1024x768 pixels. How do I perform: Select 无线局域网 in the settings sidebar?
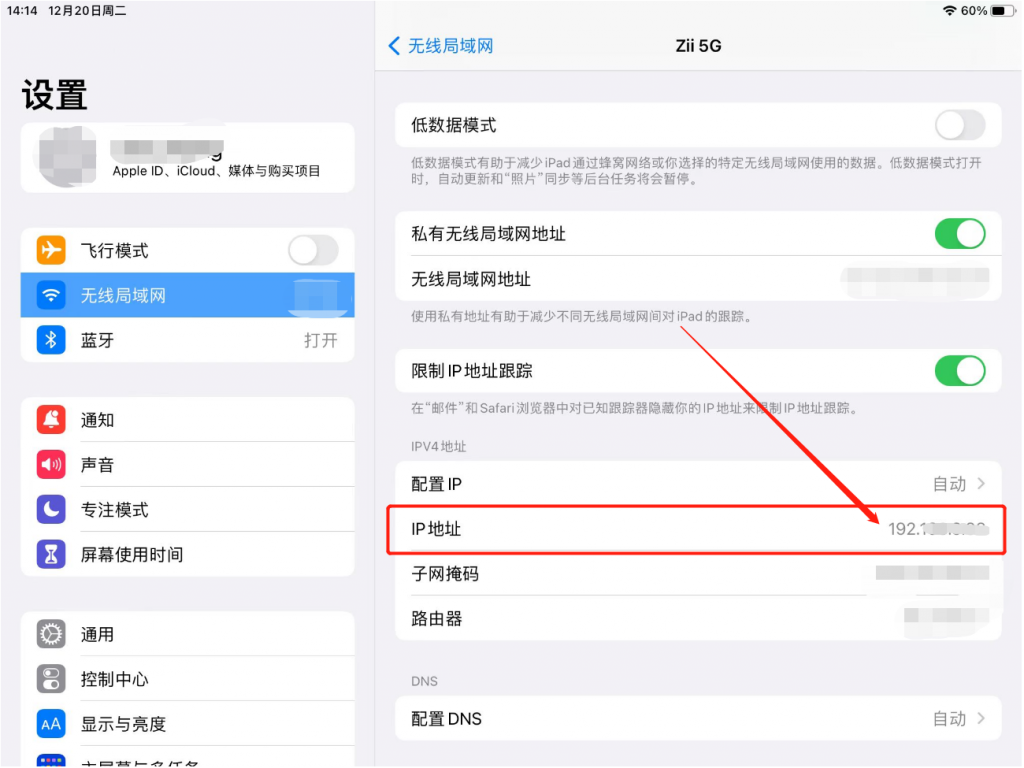click(187, 295)
